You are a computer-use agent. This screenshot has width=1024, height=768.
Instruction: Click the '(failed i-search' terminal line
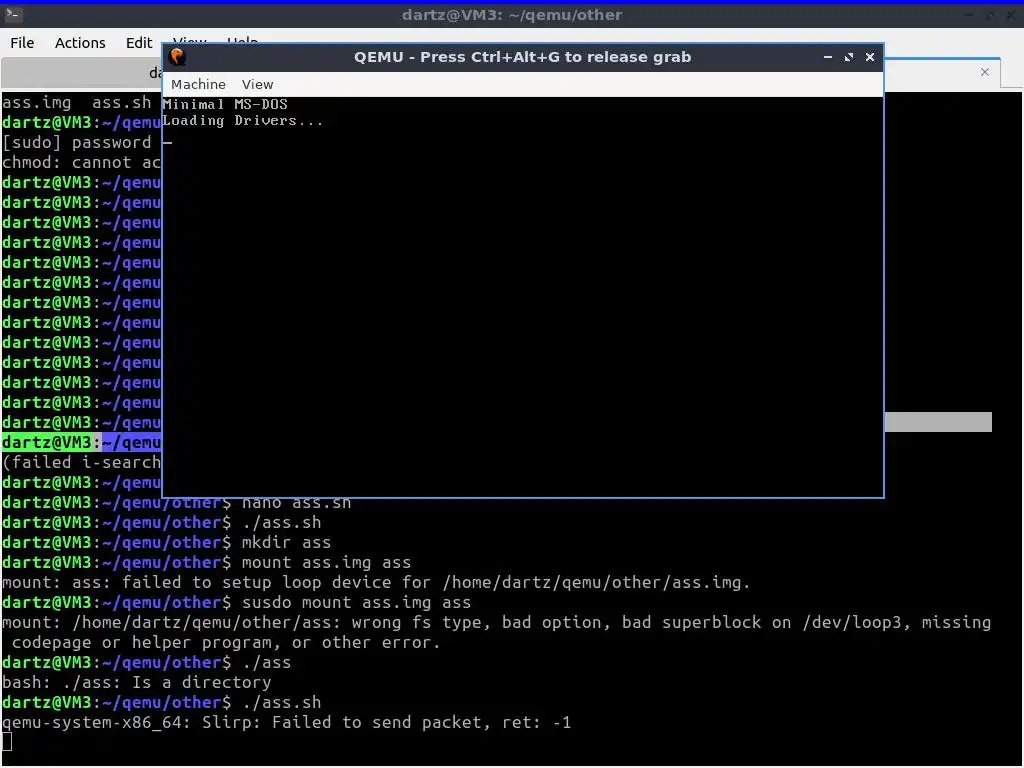click(82, 462)
